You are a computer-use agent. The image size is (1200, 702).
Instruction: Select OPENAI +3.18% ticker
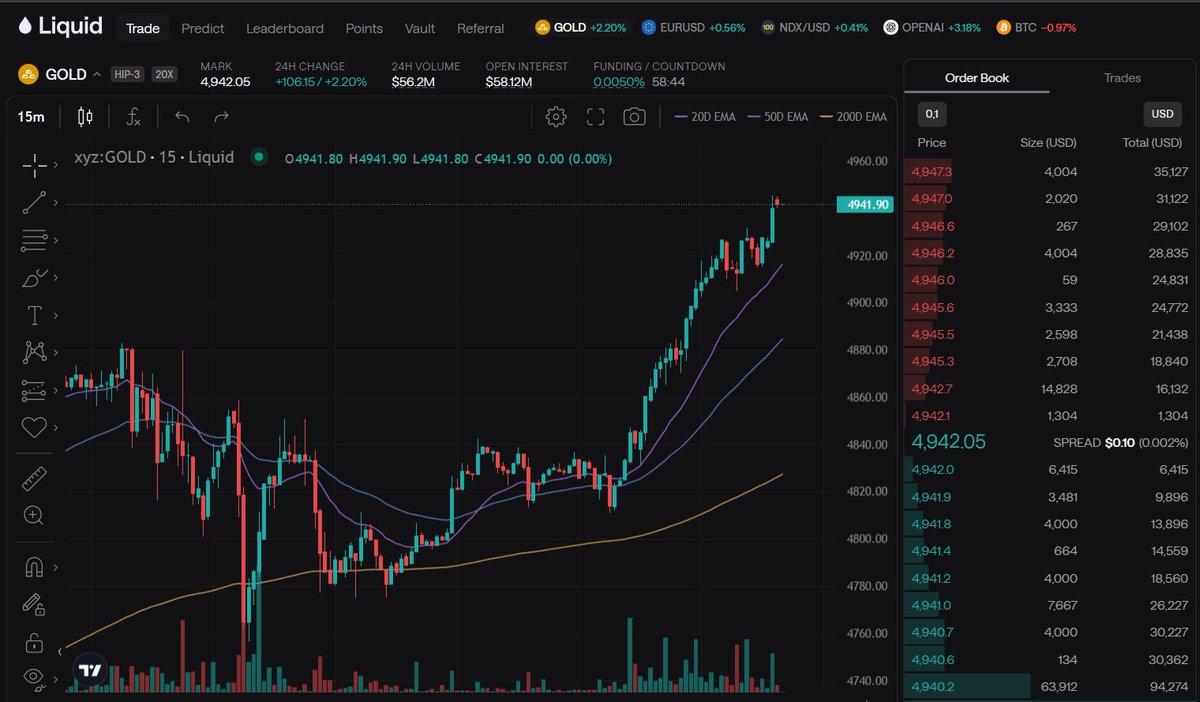click(x=932, y=28)
